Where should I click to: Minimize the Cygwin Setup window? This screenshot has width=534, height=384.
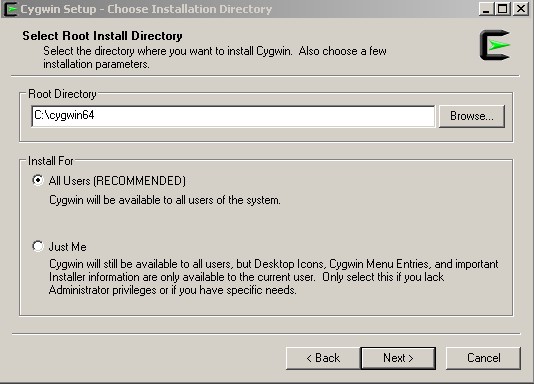click(486, 9)
